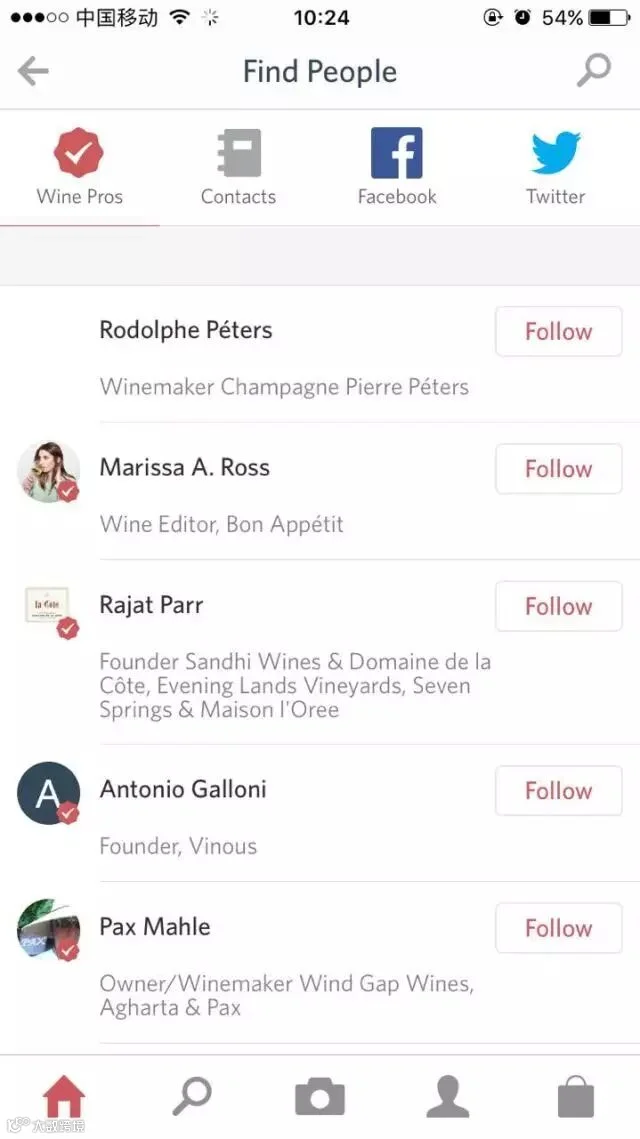The width and height of the screenshot is (640, 1139).
Task: Tap Antonio Galloni's avatar
Action: click(48, 793)
